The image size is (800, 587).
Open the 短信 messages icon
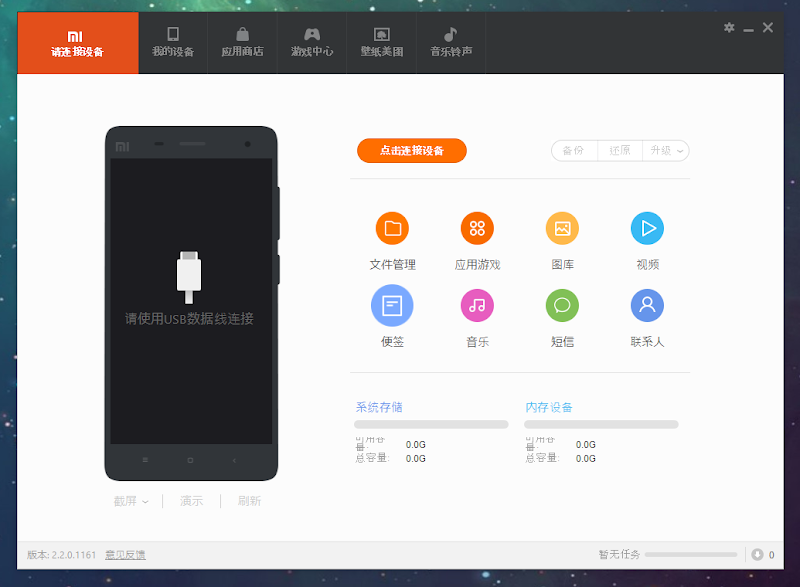tap(562, 305)
